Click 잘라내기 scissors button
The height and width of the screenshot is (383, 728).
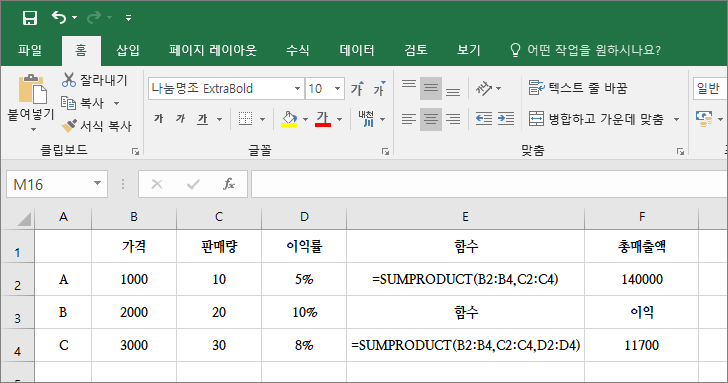(95, 80)
